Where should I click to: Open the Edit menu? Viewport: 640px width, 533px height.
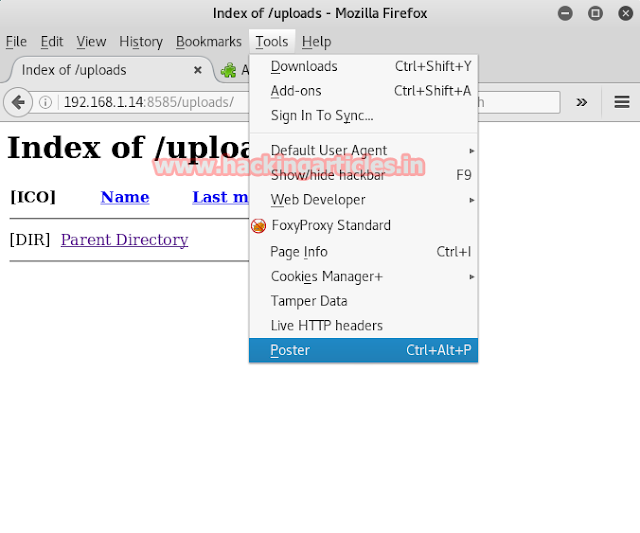tap(52, 42)
